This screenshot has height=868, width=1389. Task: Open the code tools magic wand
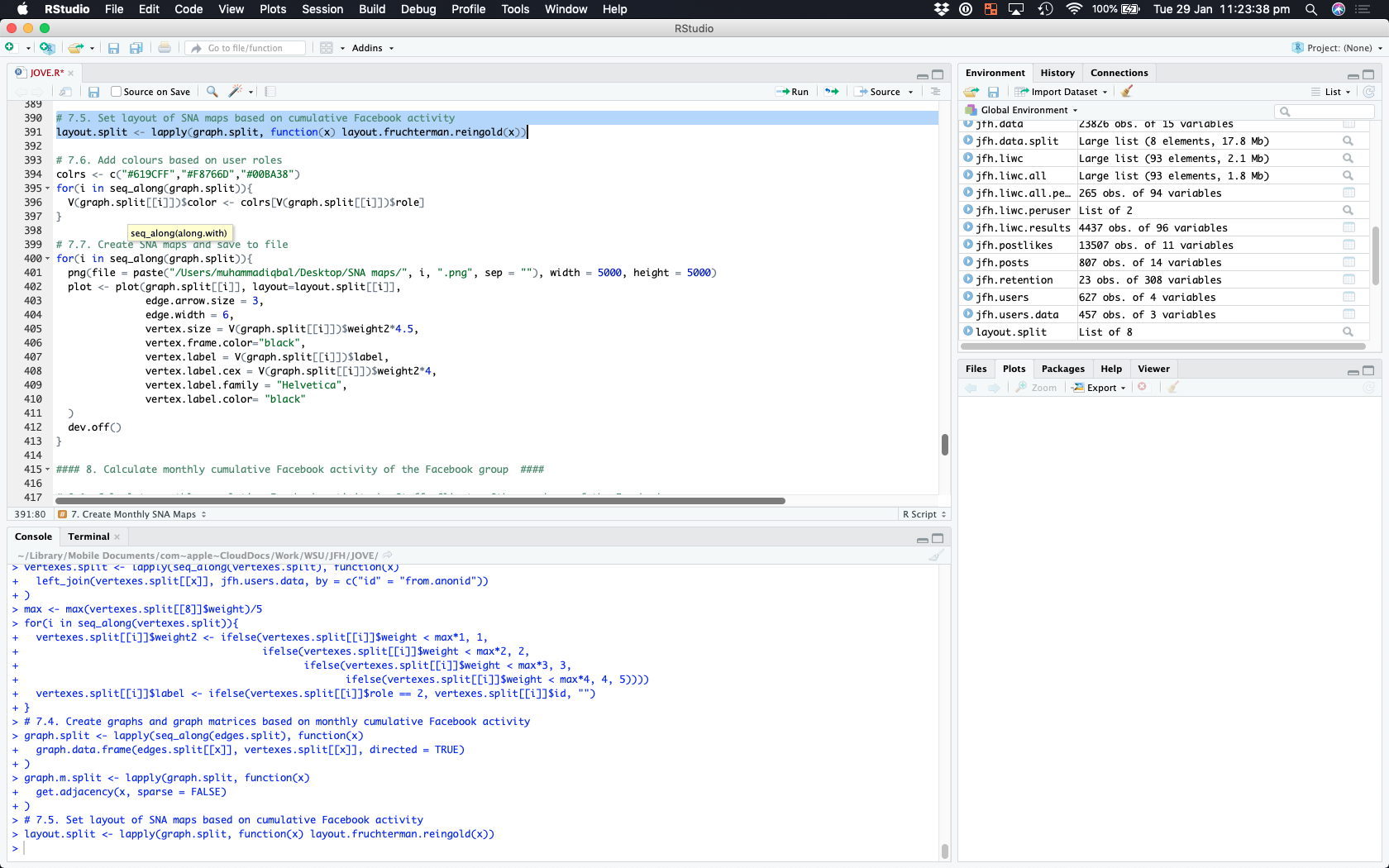click(236, 92)
